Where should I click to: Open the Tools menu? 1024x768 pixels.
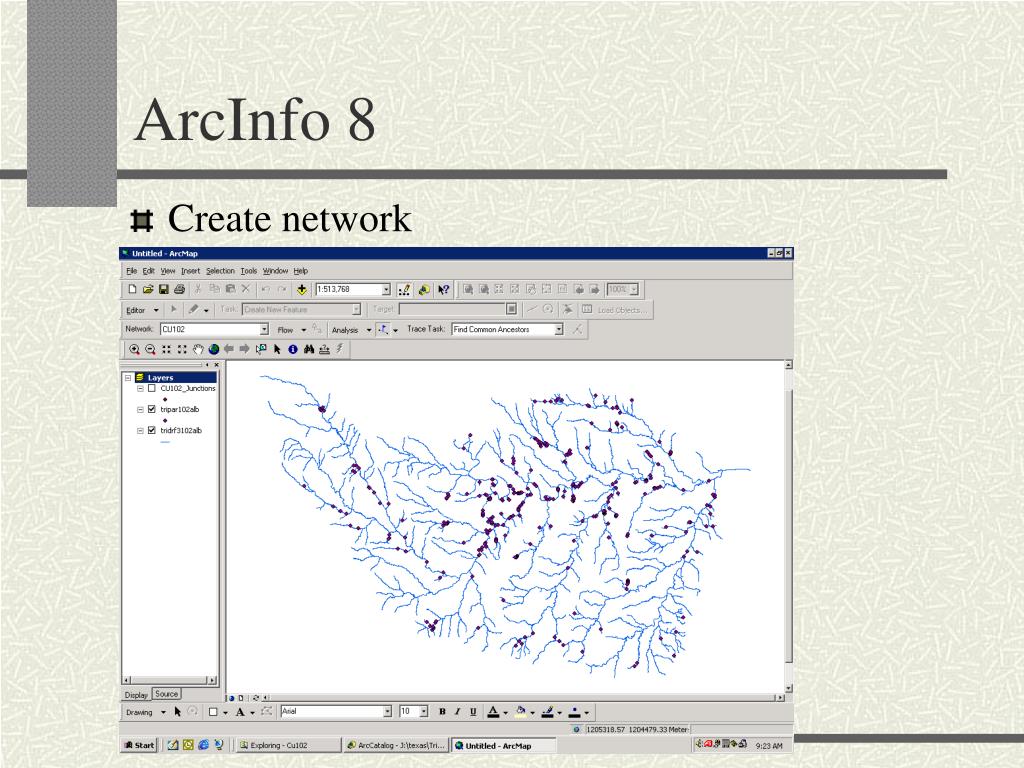click(249, 270)
